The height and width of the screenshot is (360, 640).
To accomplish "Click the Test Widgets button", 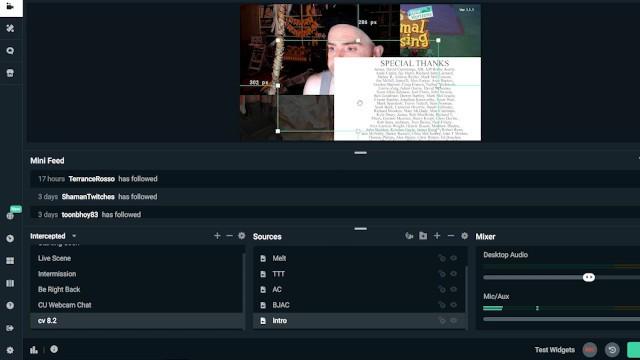I will (554, 350).
